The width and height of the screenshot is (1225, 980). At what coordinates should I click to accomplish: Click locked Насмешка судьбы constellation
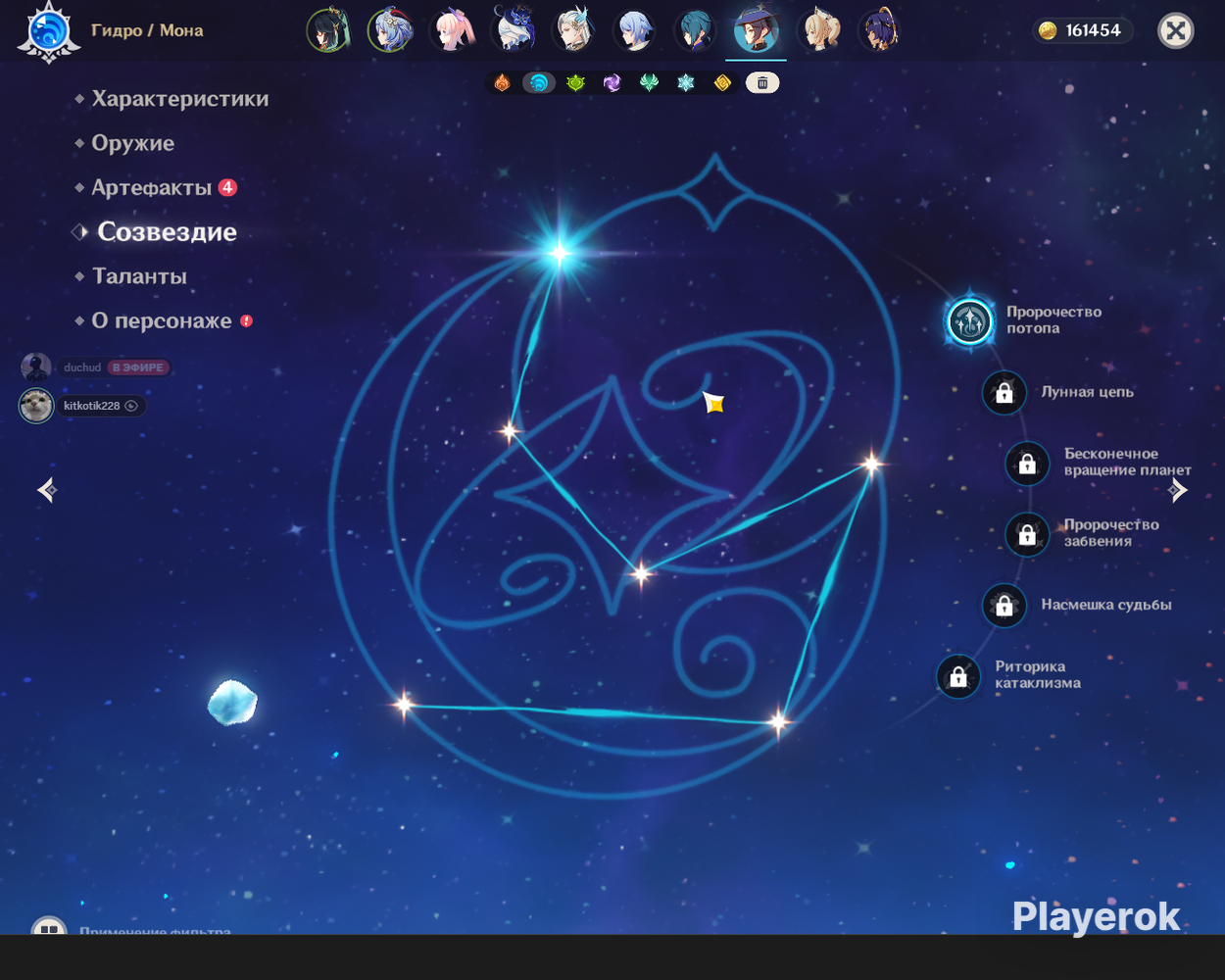[x=1004, y=606]
